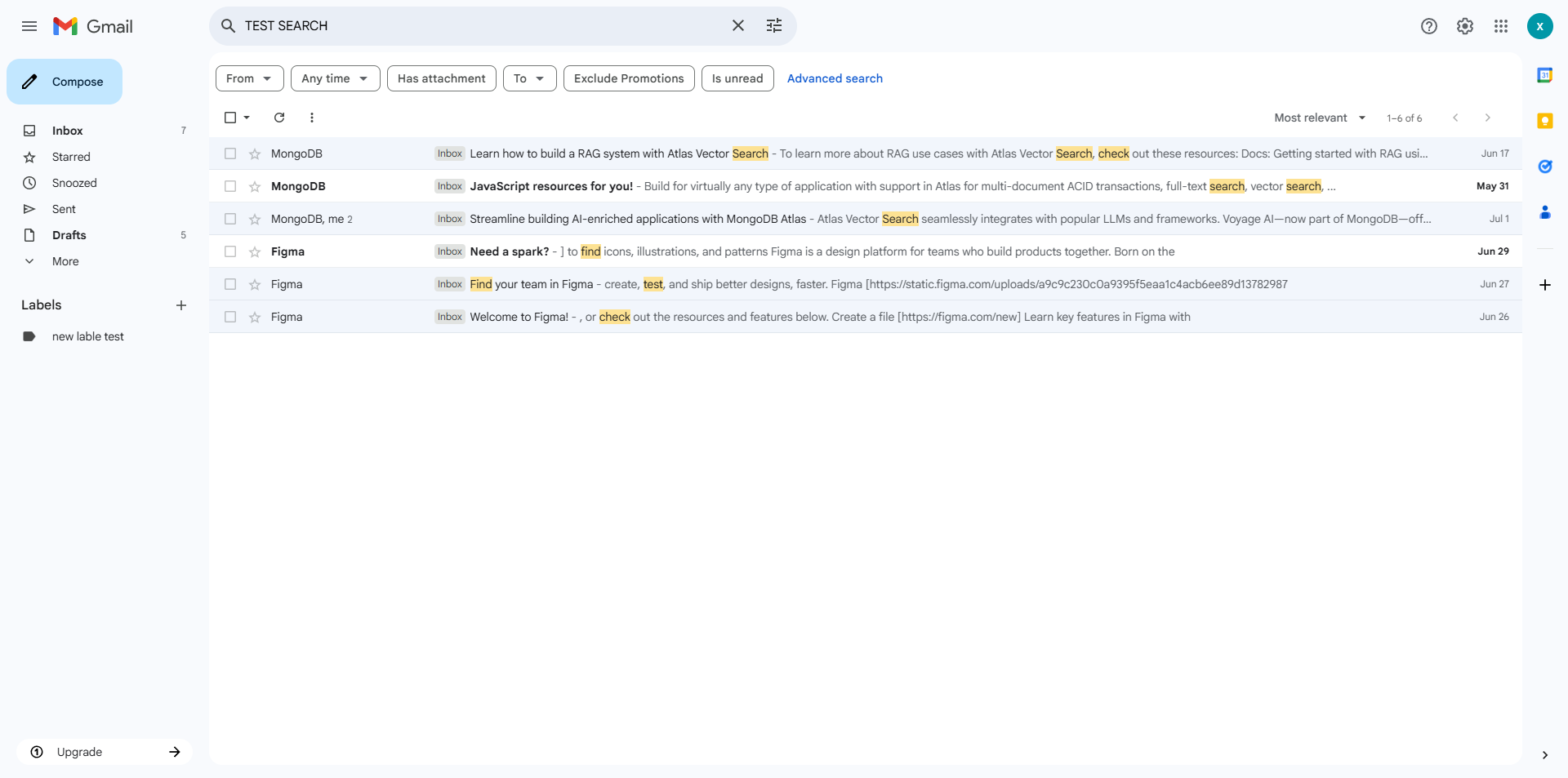Open the Advanced search link
This screenshot has height=778, width=1568.
835,78
